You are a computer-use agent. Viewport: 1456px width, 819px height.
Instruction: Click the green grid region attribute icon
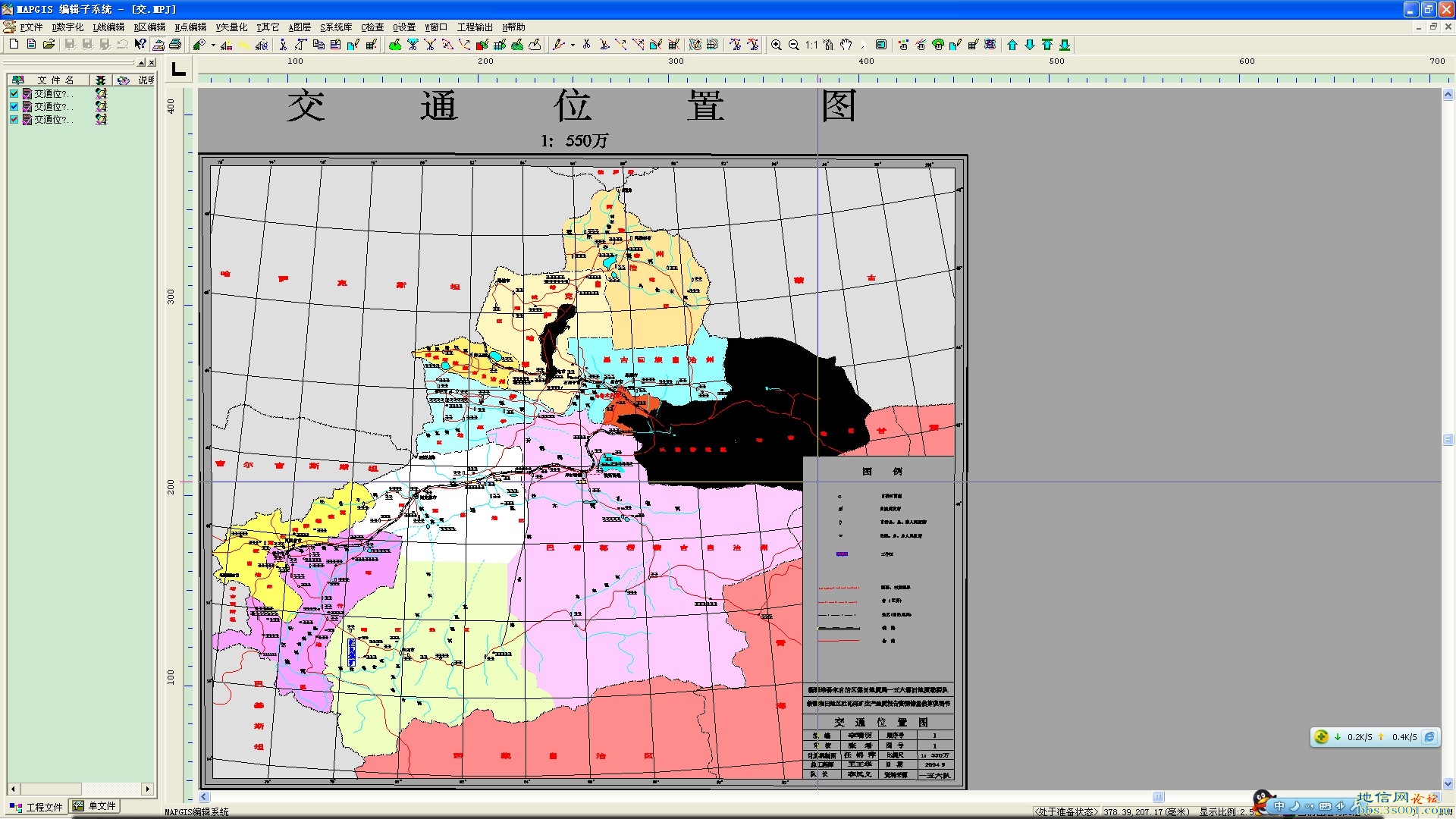[x=500, y=45]
